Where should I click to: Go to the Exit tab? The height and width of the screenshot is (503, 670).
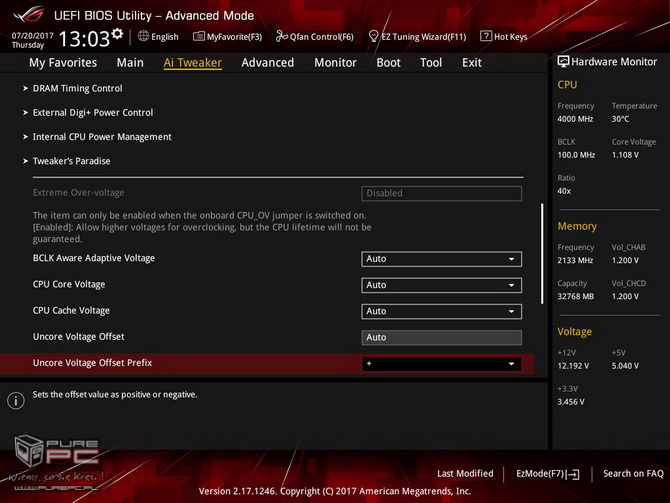pos(472,63)
